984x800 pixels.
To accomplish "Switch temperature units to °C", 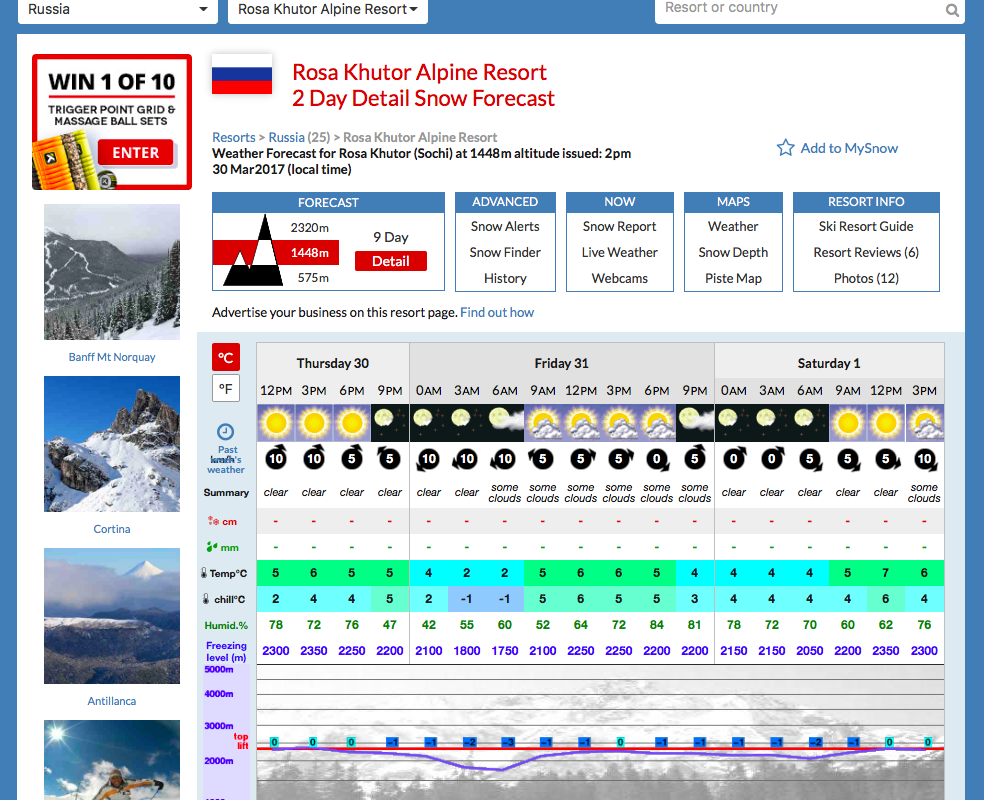I will 226,358.
